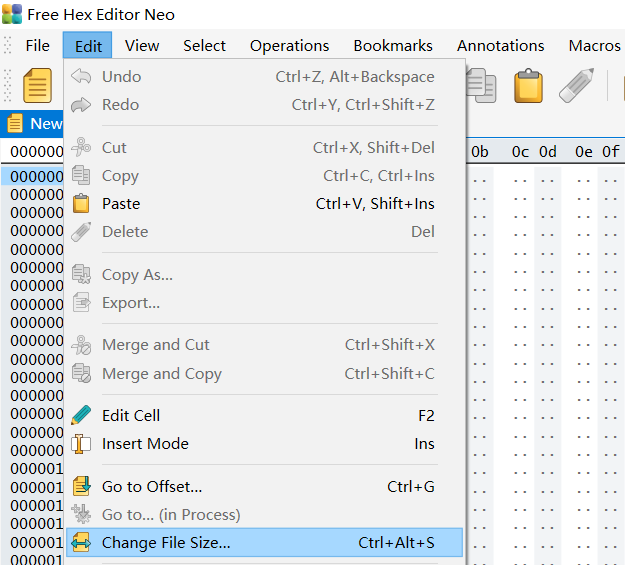Click the toolbar Copy pages icon

pyautogui.click(x=482, y=86)
